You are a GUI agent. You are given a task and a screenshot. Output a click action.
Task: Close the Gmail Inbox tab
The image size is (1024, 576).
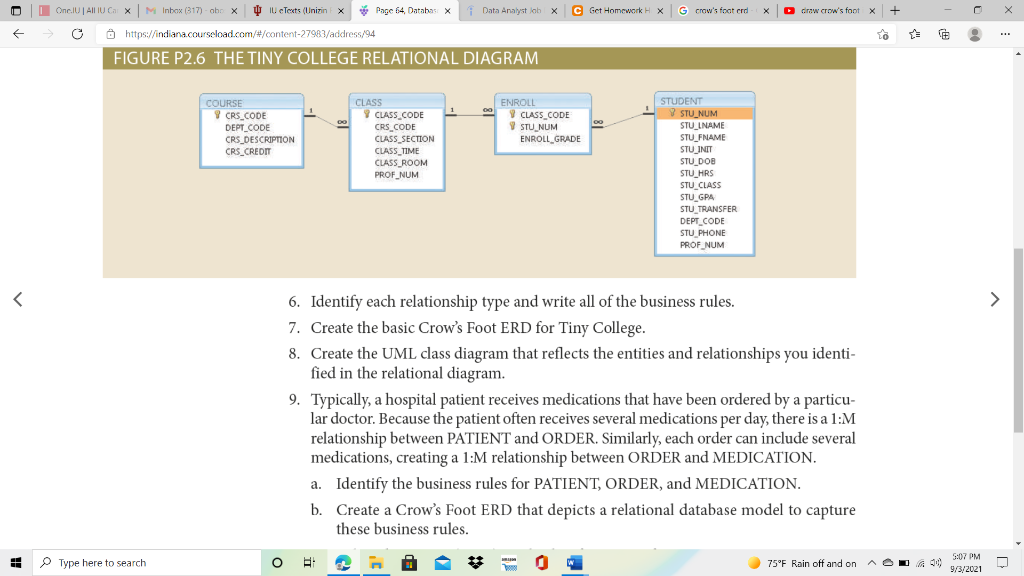coord(234,10)
